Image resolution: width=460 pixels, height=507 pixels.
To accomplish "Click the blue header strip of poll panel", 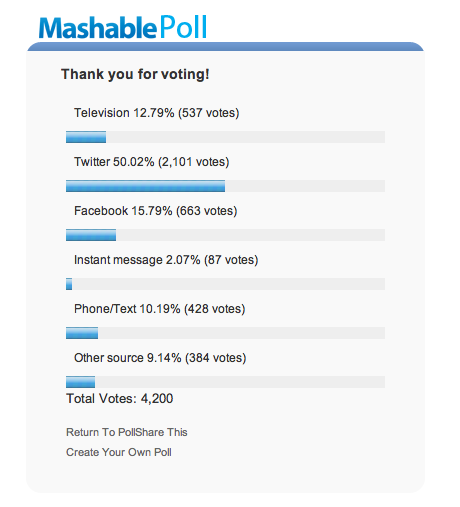I will click(225, 47).
